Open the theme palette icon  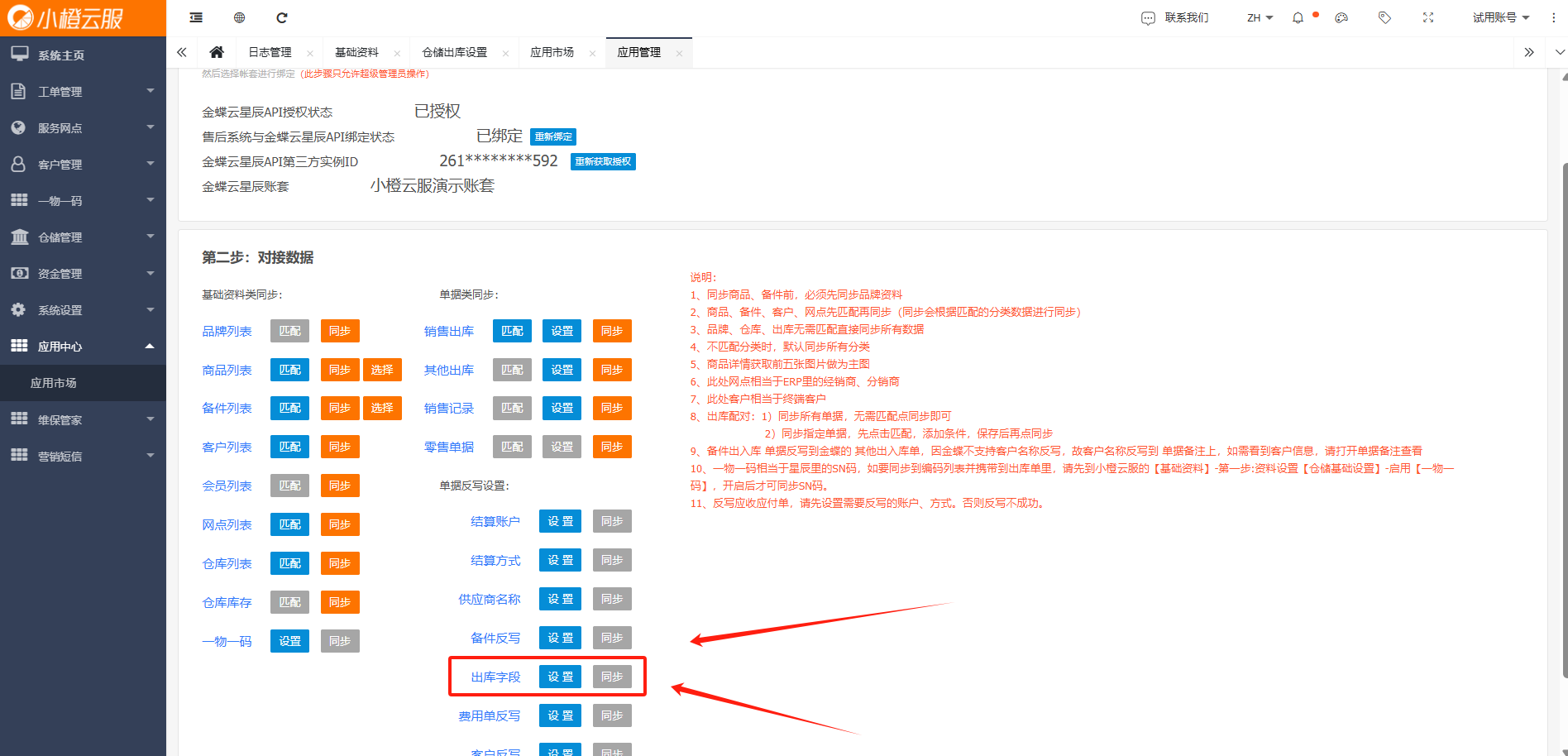click(1341, 17)
